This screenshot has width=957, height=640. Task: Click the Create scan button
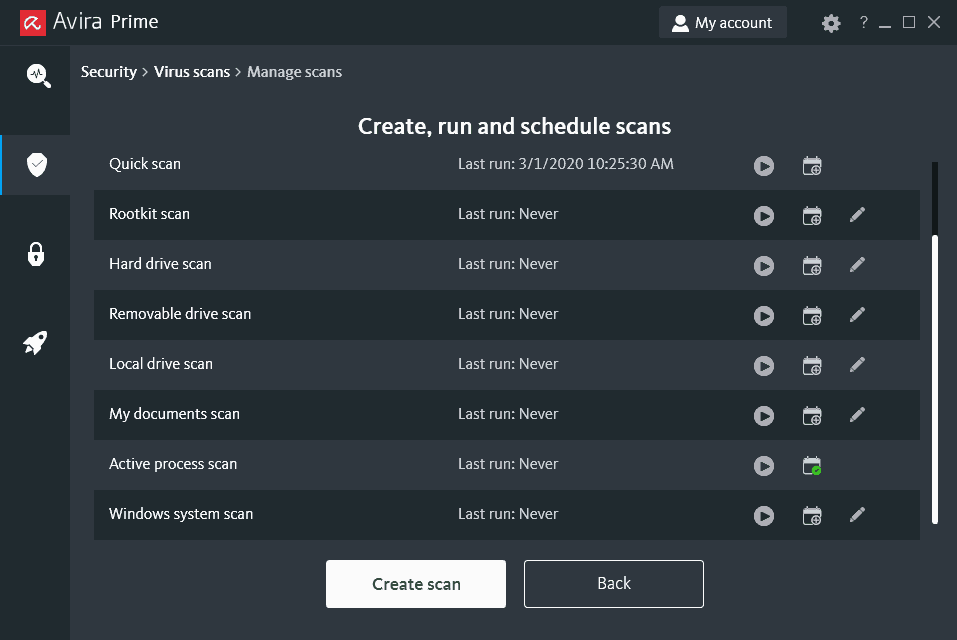416,584
